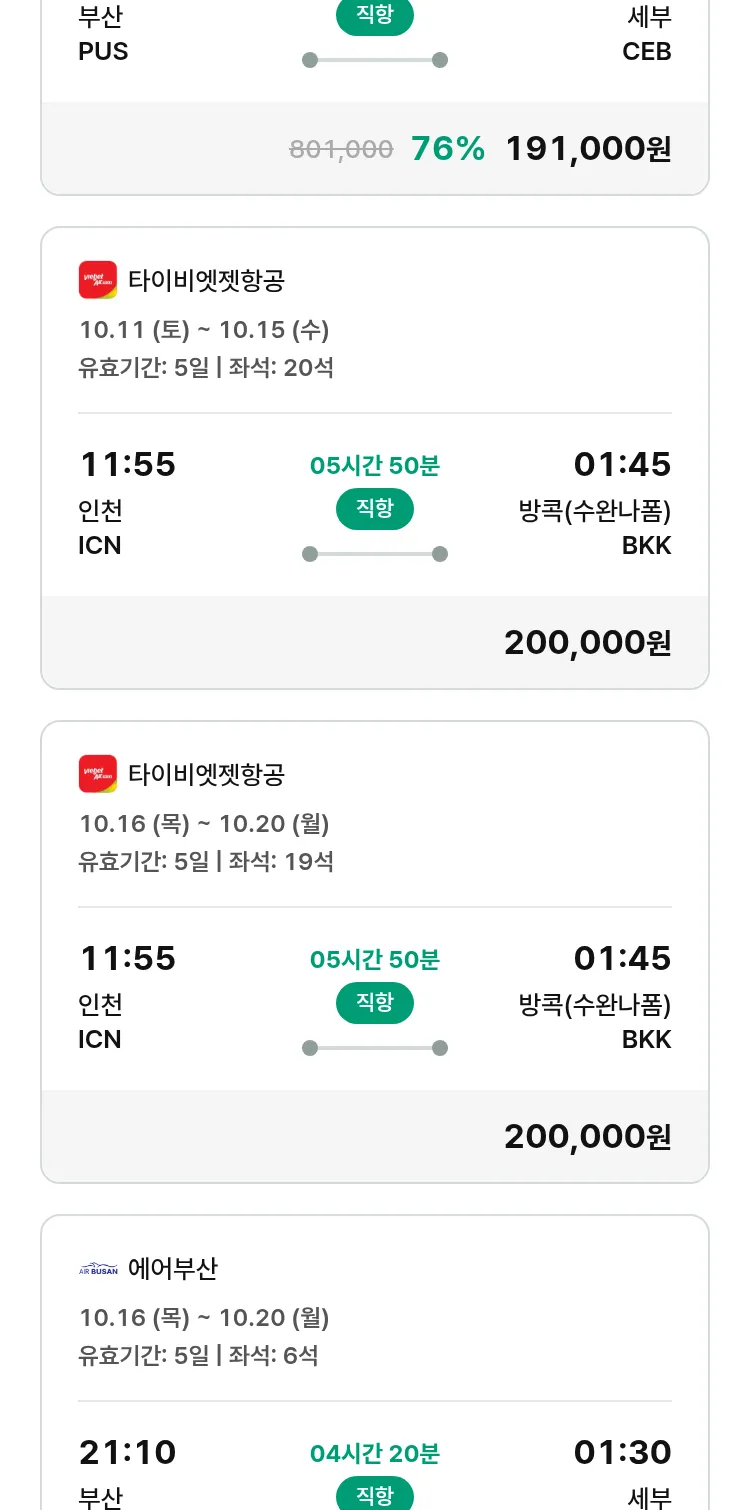Tap the Air Busan airline logo
The height and width of the screenshot is (1510, 750).
(98, 1269)
